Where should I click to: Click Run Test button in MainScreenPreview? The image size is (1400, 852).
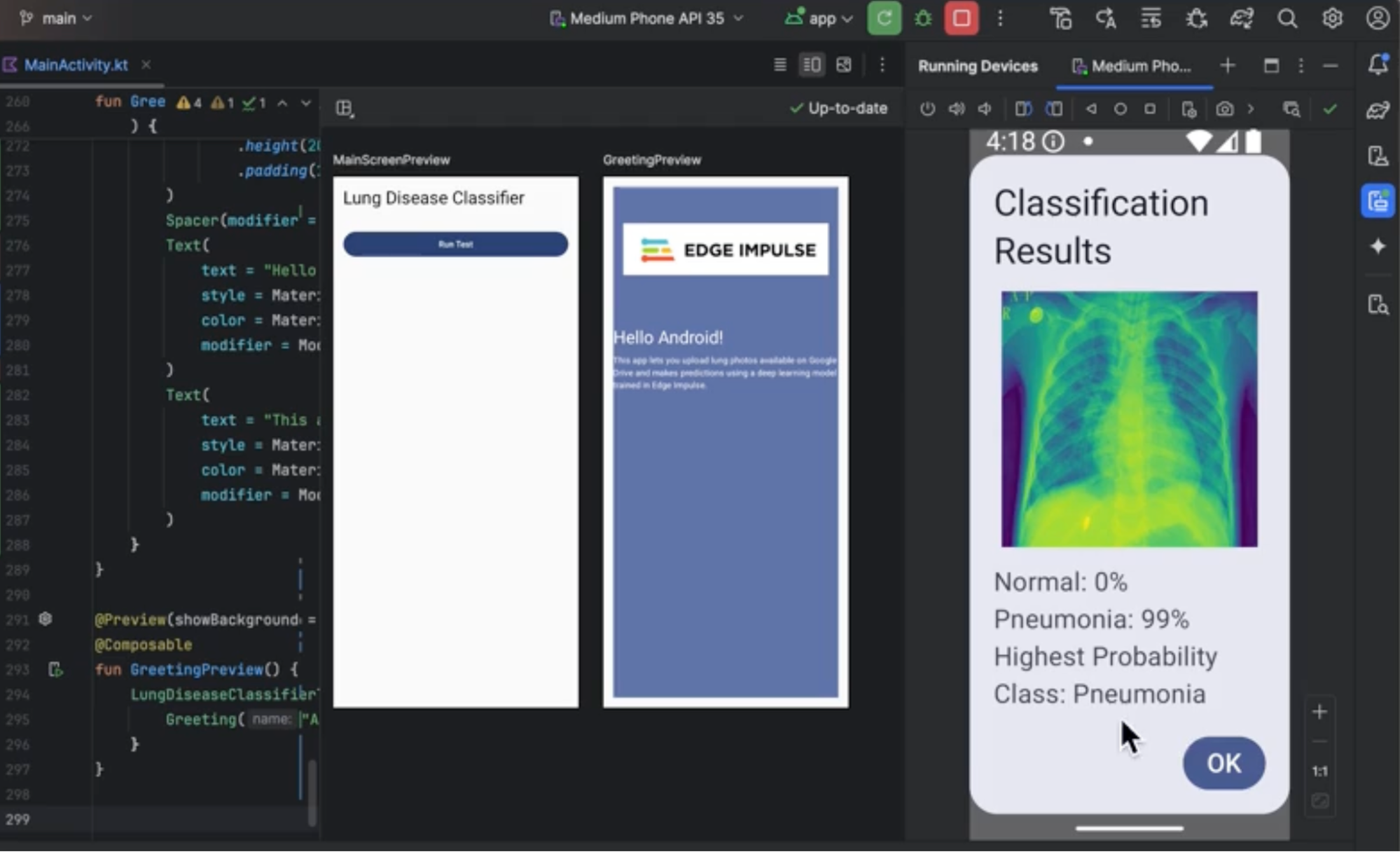click(x=455, y=245)
